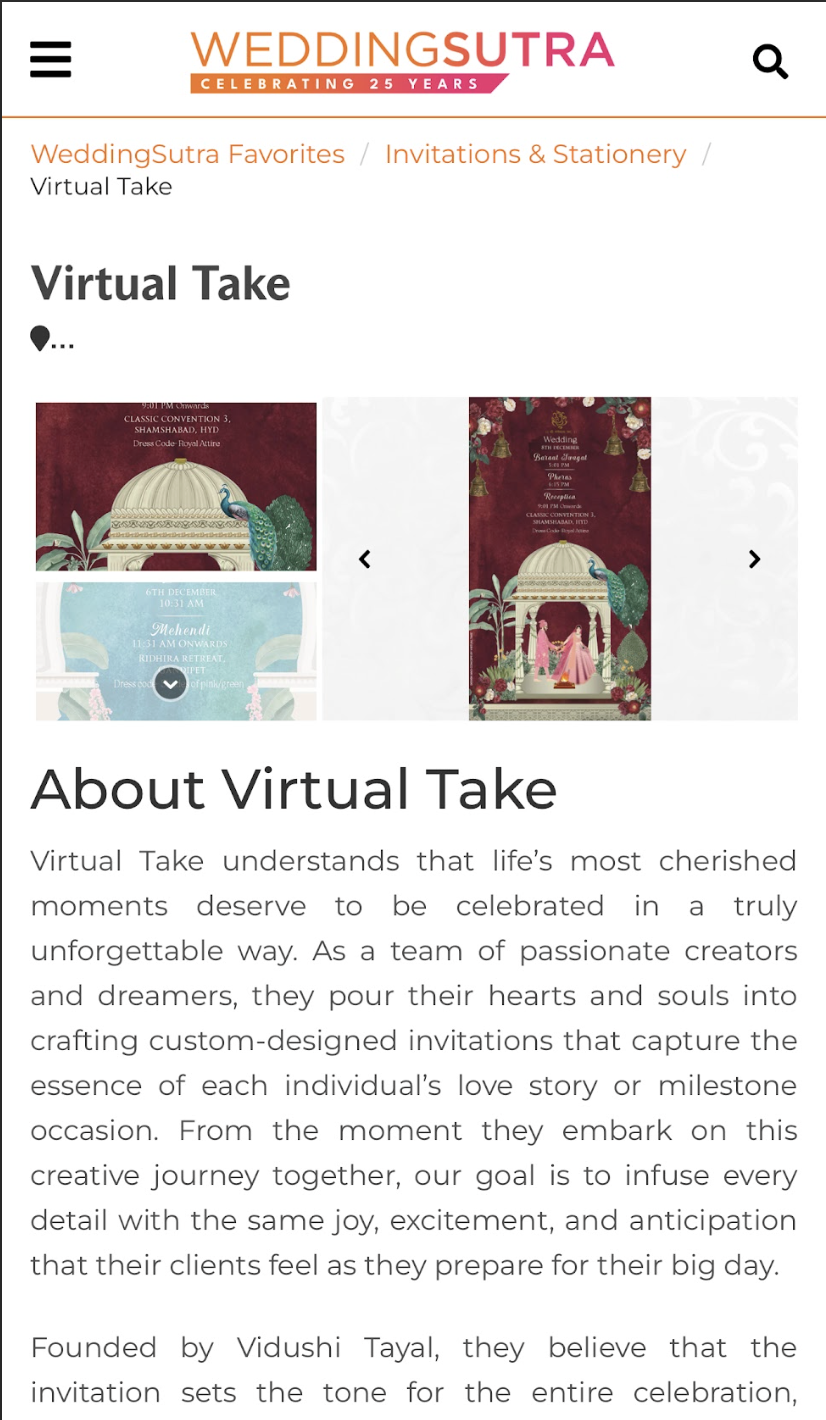Click the floral patterned panel right of image

(725, 558)
